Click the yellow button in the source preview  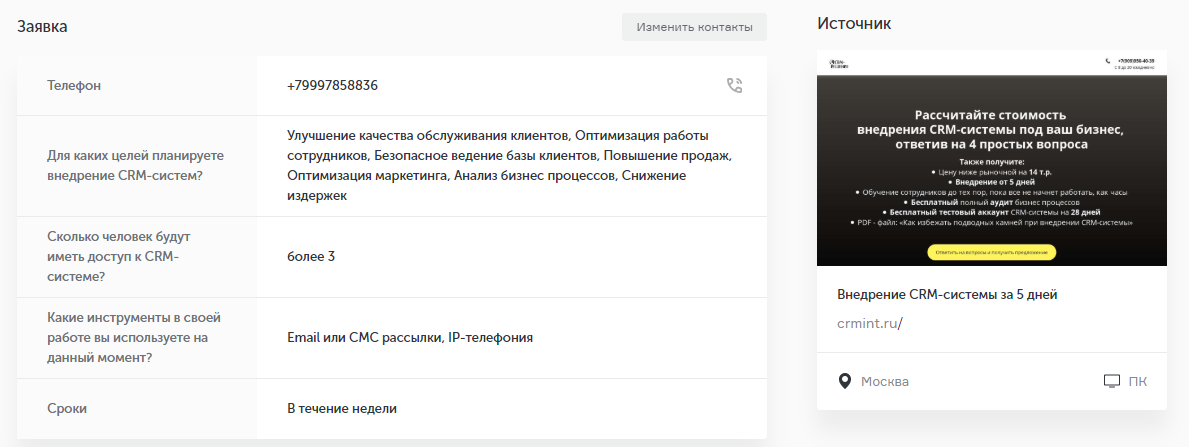coord(991,253)
